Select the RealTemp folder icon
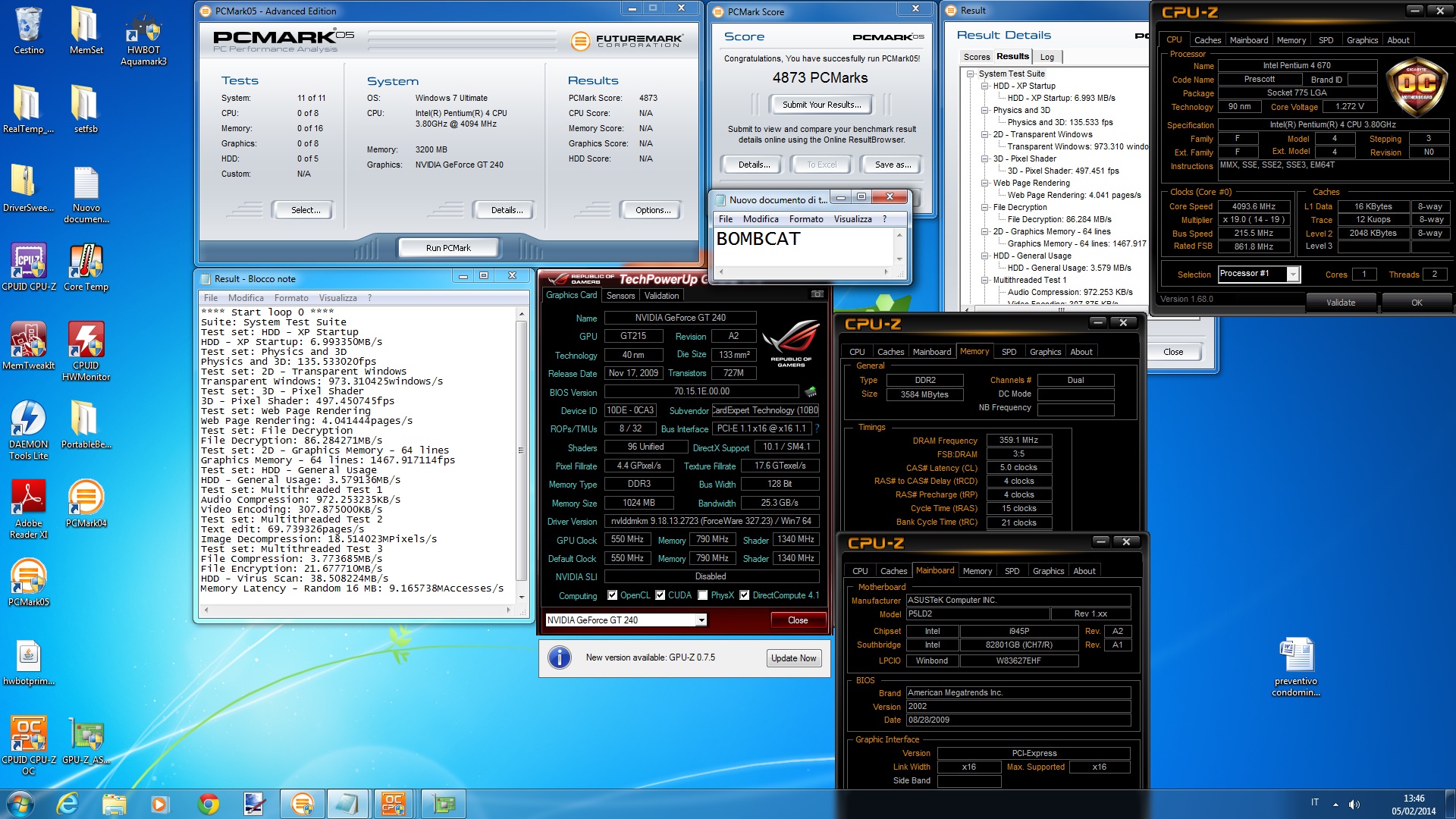The width and height of the screenshot is (1456, 819). tap(29, 110)
